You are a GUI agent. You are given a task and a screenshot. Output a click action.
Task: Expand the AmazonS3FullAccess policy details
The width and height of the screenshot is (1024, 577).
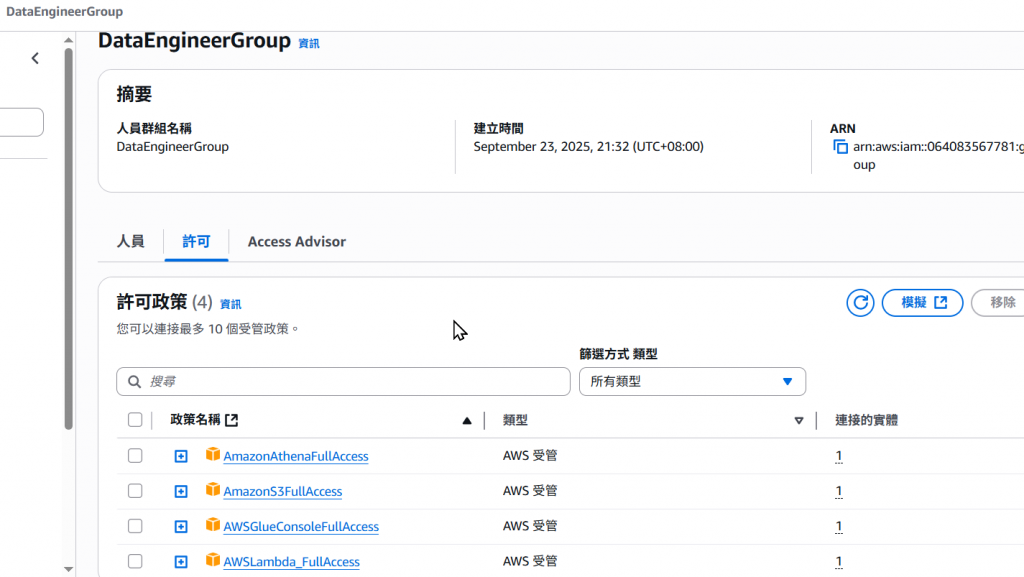(181, 491)
